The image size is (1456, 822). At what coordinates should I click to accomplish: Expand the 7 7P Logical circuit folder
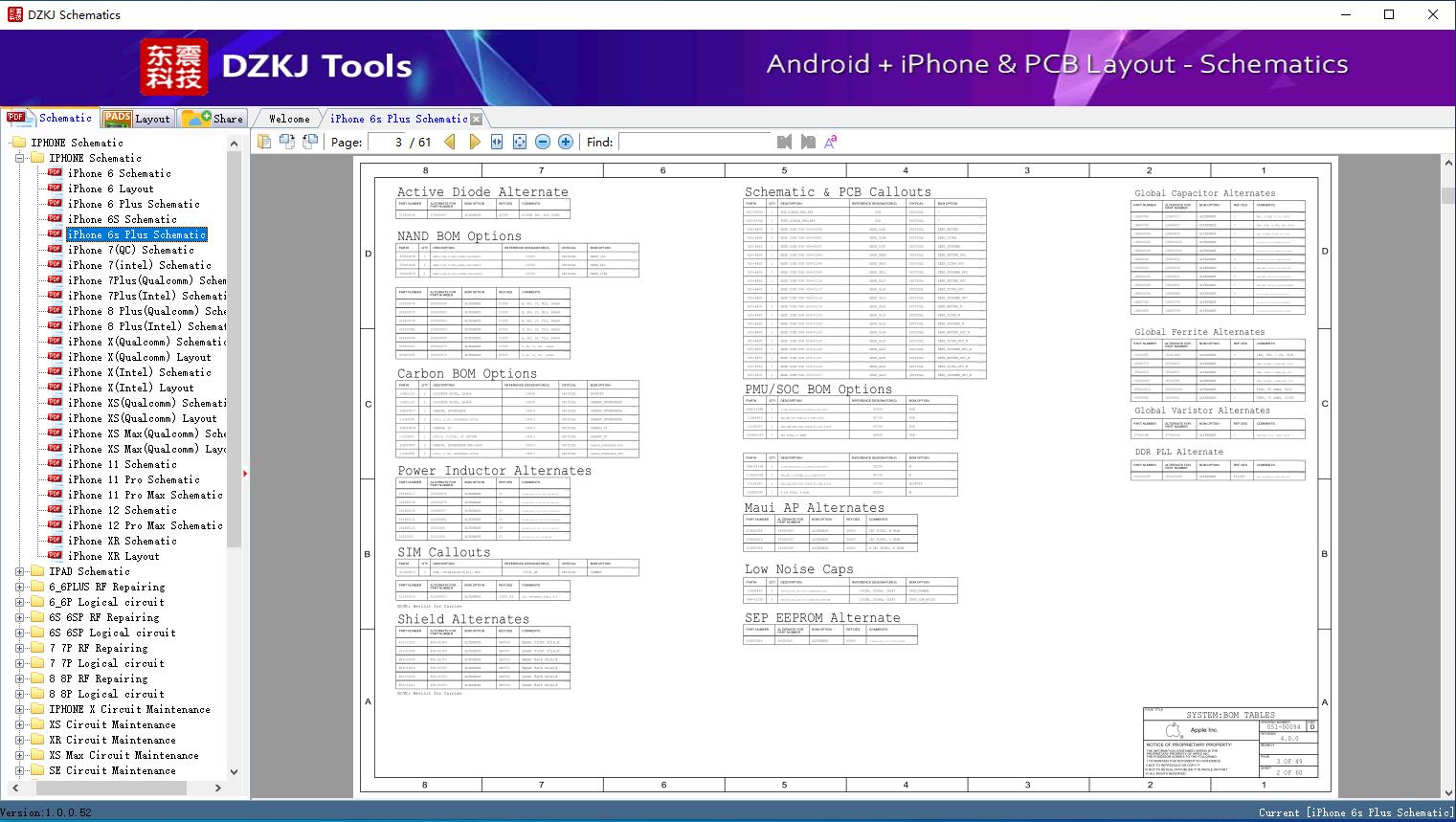tap(20, 663)
